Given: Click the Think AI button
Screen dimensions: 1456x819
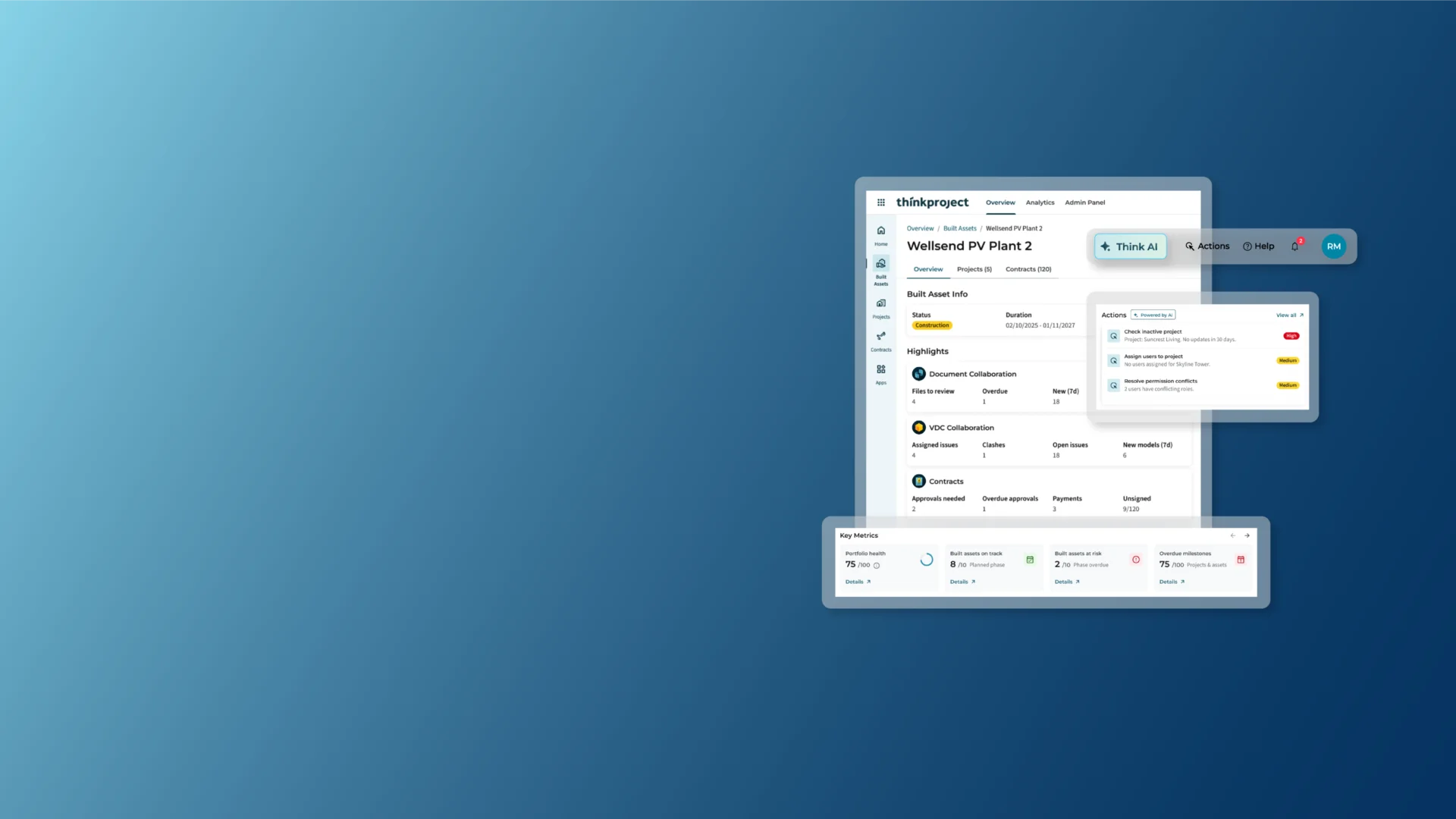Looking at the screenshot, I should 1129,246.
